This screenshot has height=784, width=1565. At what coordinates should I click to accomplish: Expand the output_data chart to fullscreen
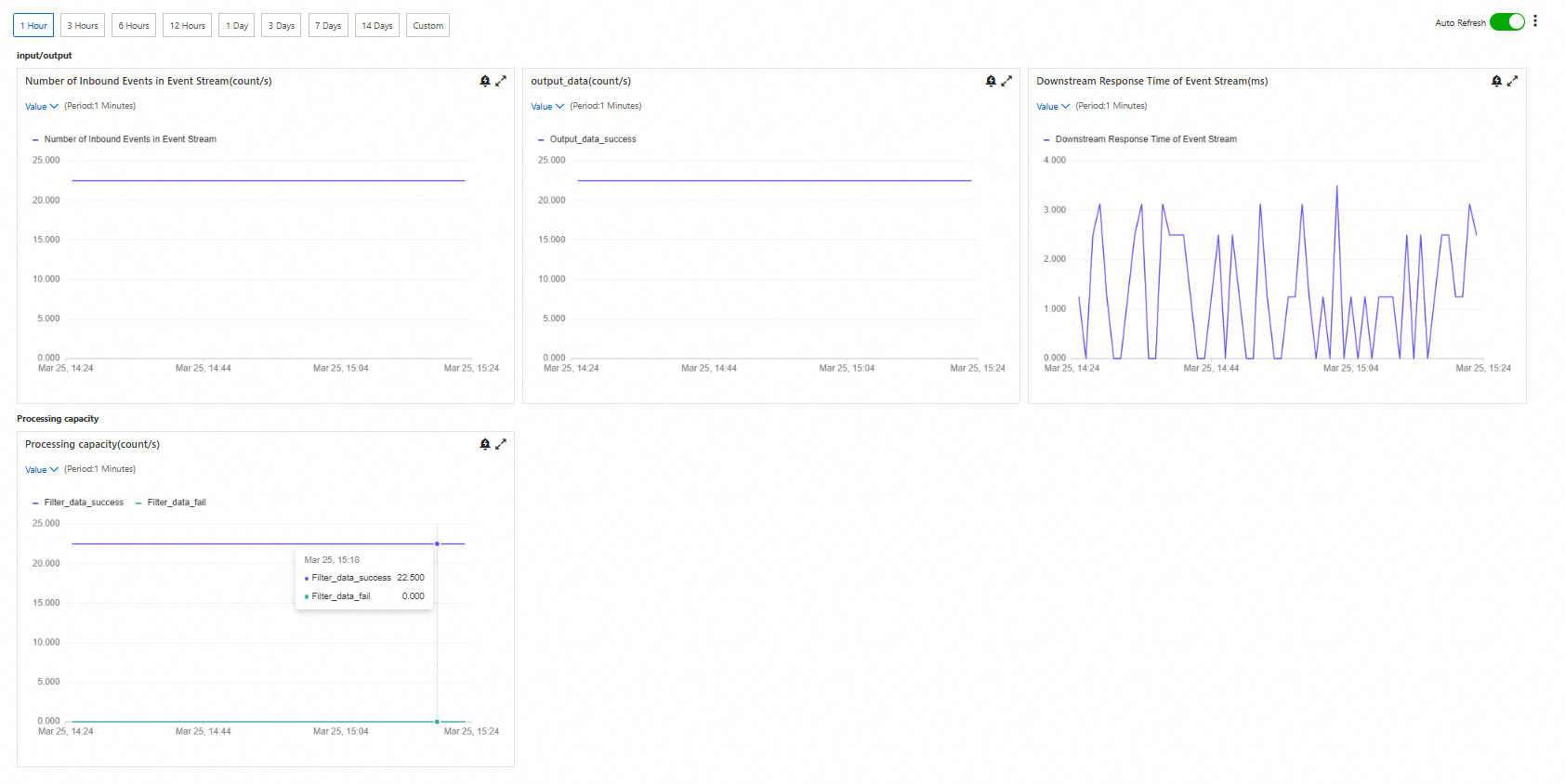click(x=1006, y=81)
